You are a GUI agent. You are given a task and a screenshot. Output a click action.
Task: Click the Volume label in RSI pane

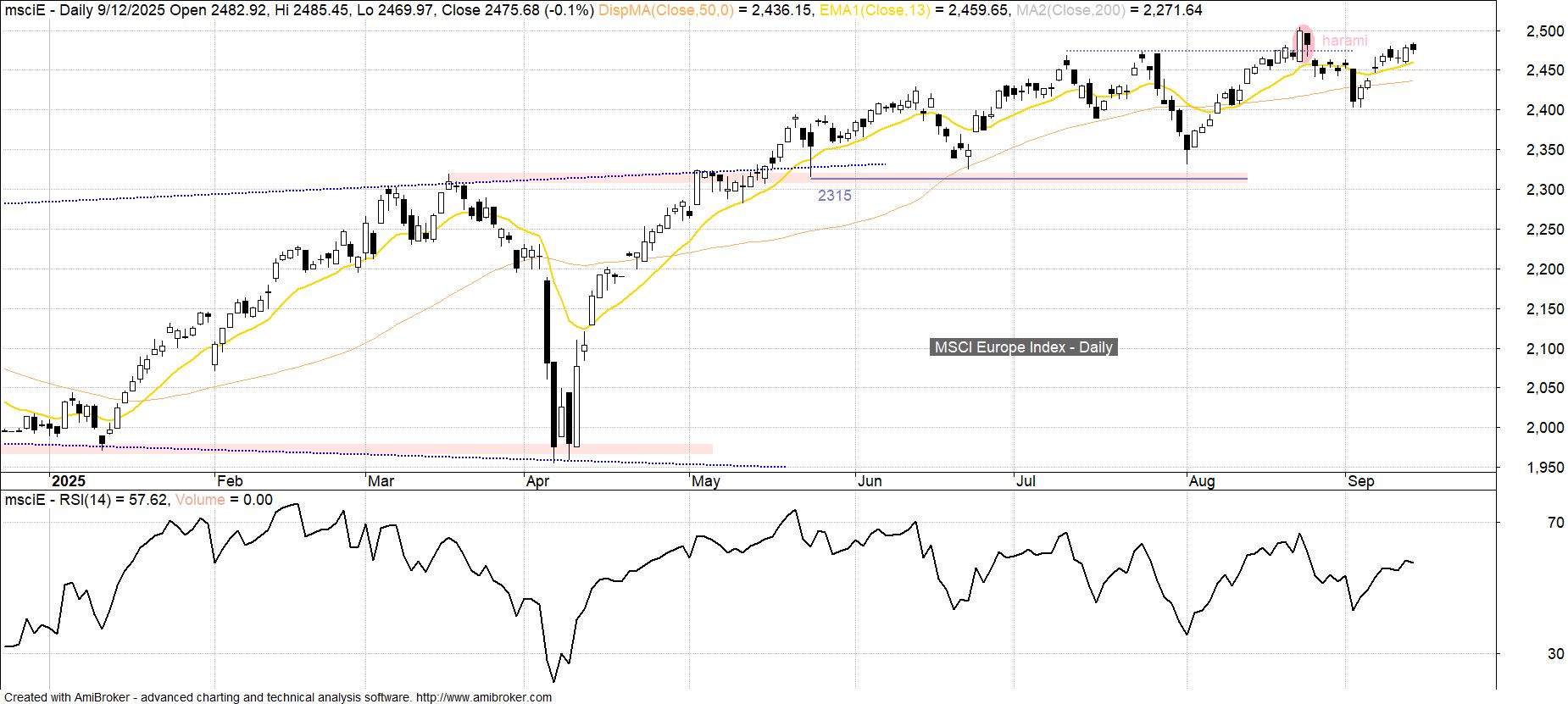tap(199, 500)
